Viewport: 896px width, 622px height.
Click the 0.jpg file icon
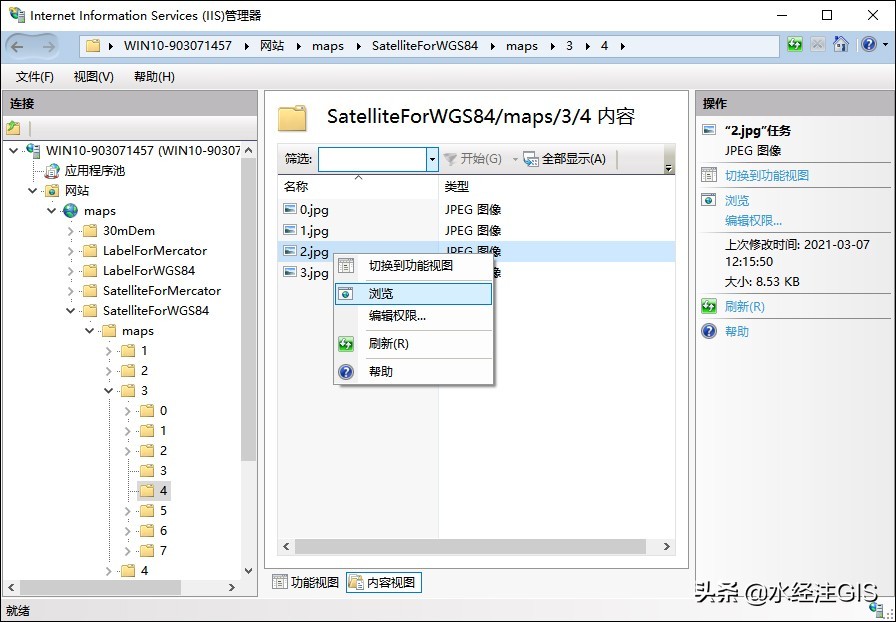coord(290,210)
